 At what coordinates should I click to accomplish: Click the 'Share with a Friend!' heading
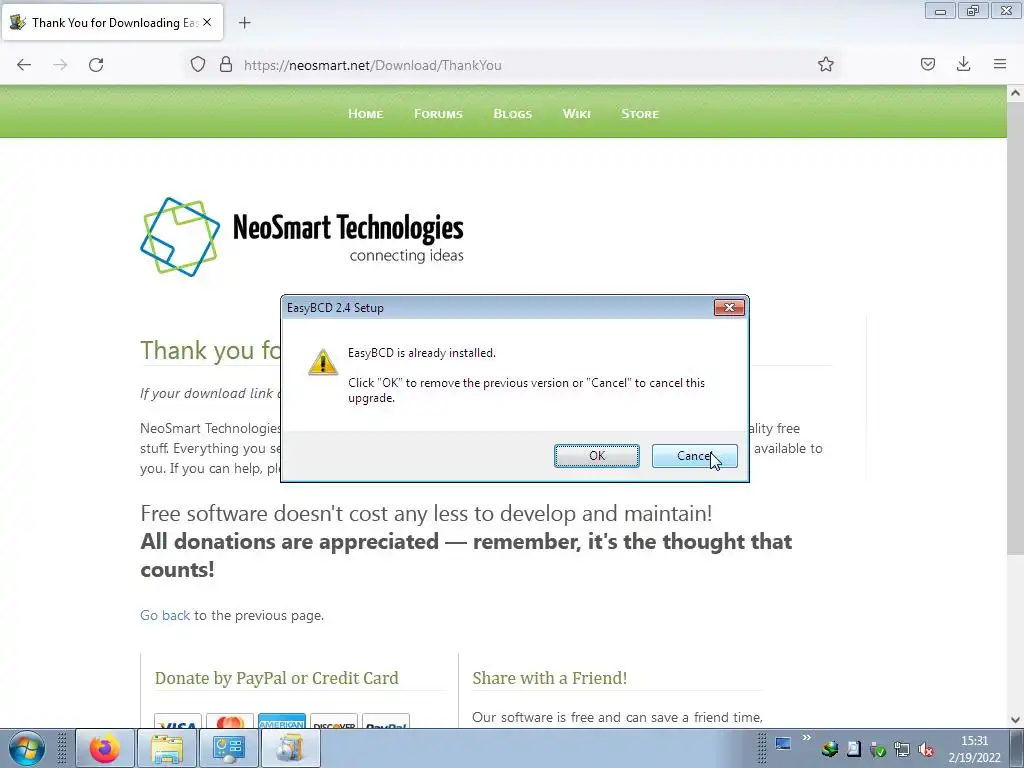(549, 678)
